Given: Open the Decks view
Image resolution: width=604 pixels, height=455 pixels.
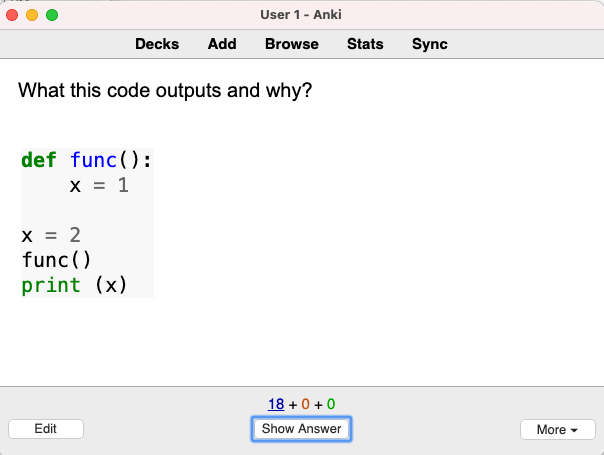Looking at the screenshot, I should coord(157,44).
